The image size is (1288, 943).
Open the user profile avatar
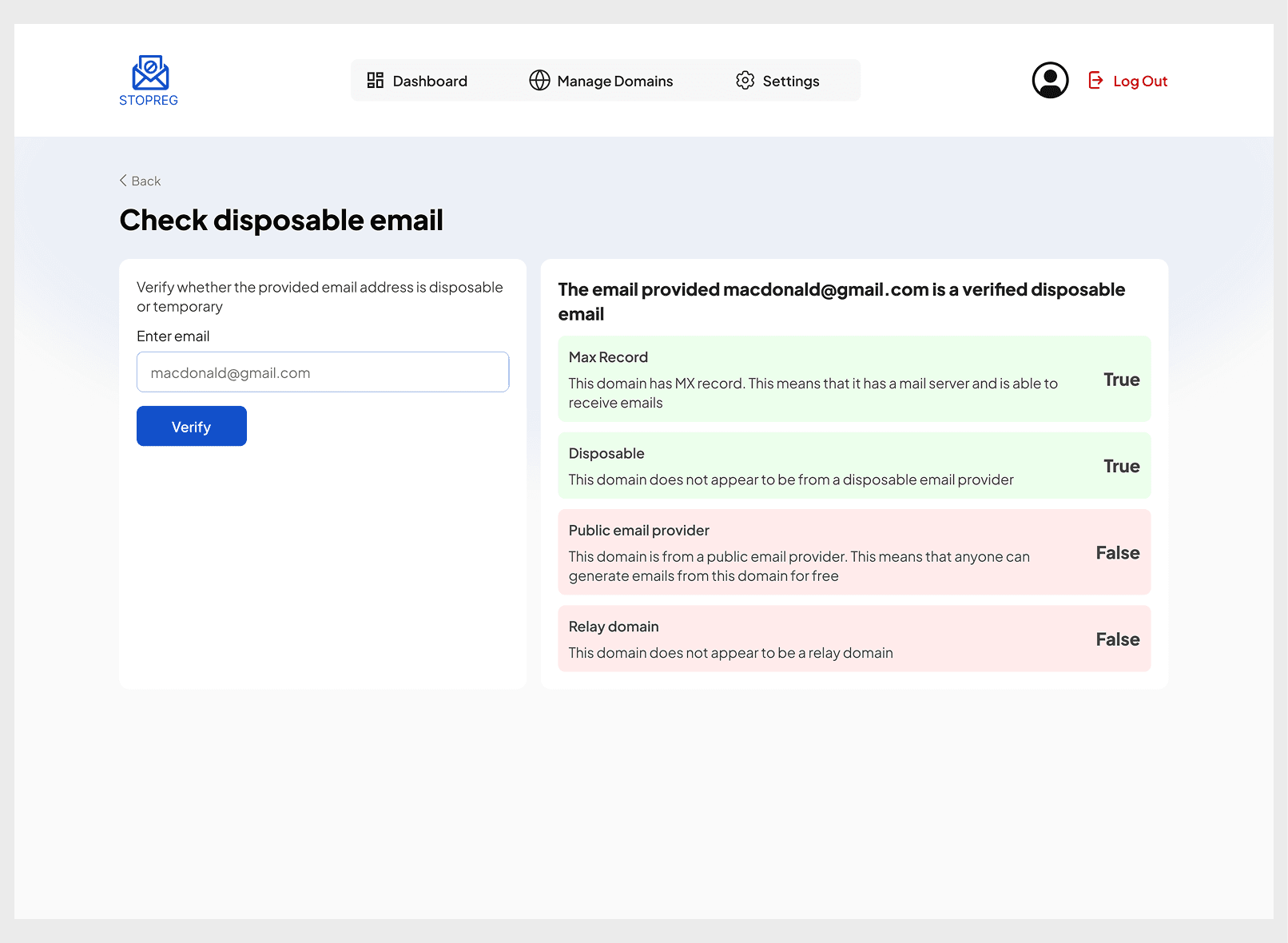(1050, 81)
